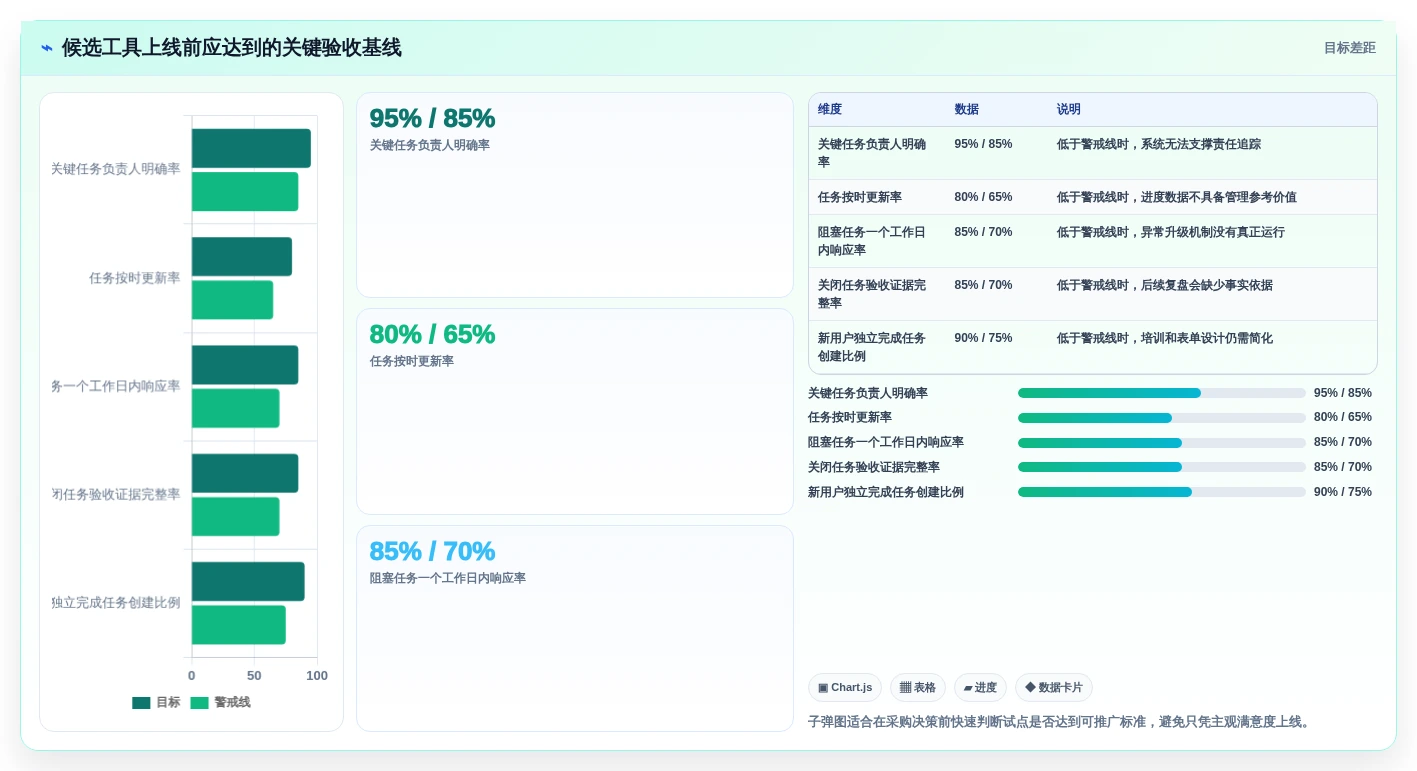This screenshot has height=771, width=1417.
Task: Toggle the 警戒线 legend swatch in the chart
Action: [x=200, y=703]
